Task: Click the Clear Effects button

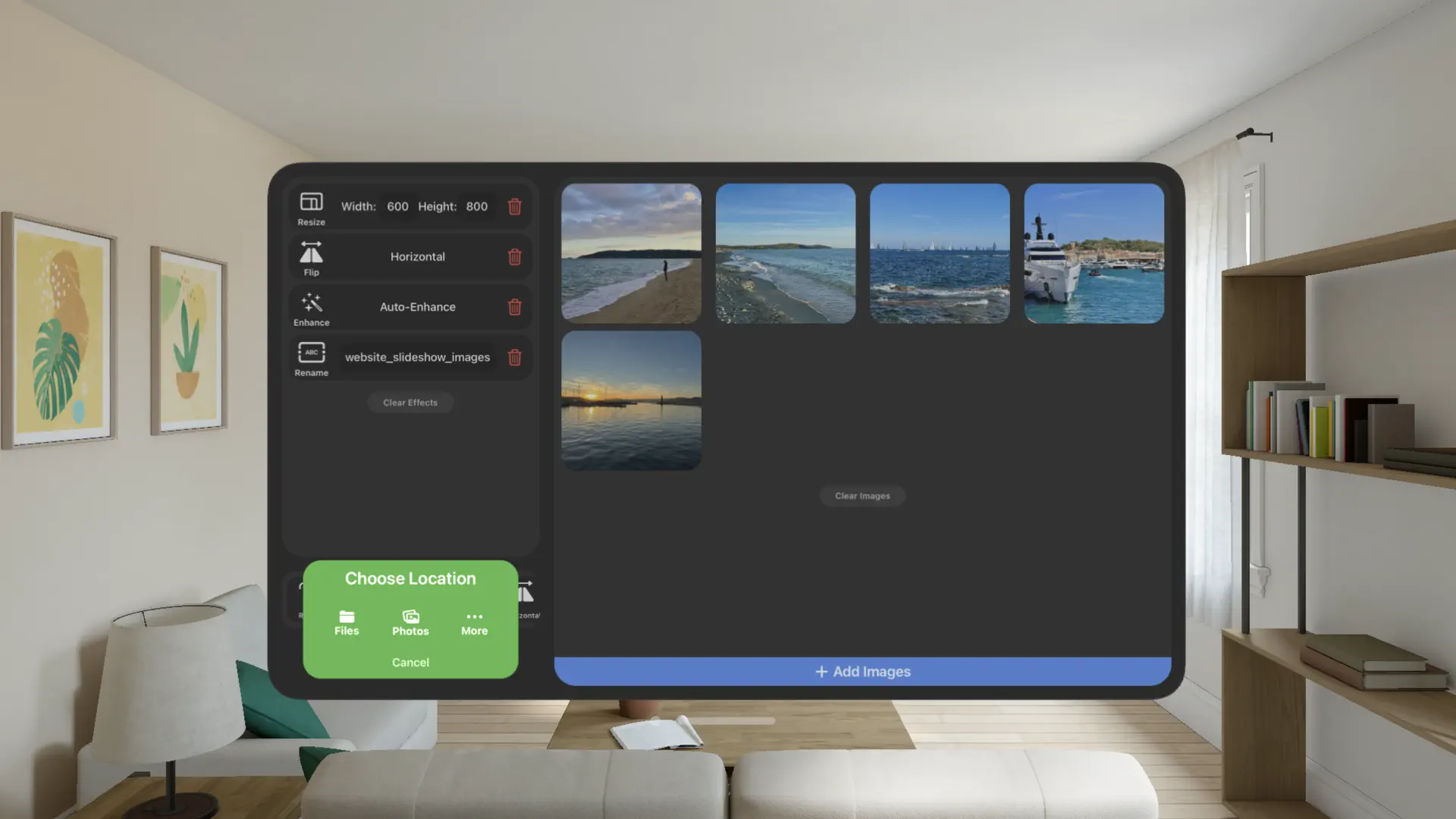Action: [x=410, y=402]
